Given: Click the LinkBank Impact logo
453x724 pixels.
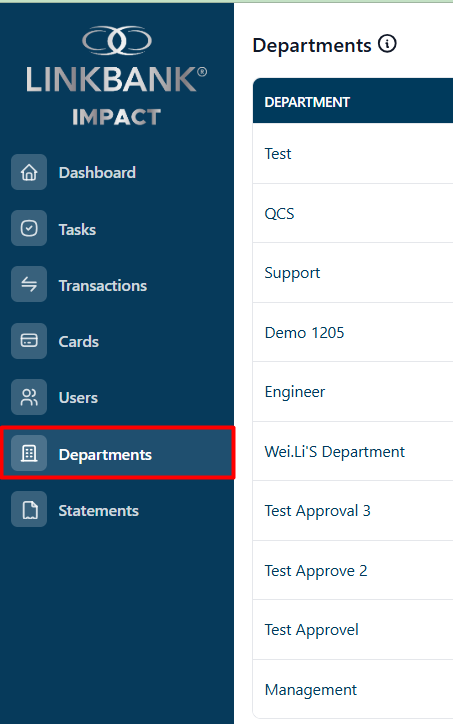Looking at the screenshot, I should (116, 76).
